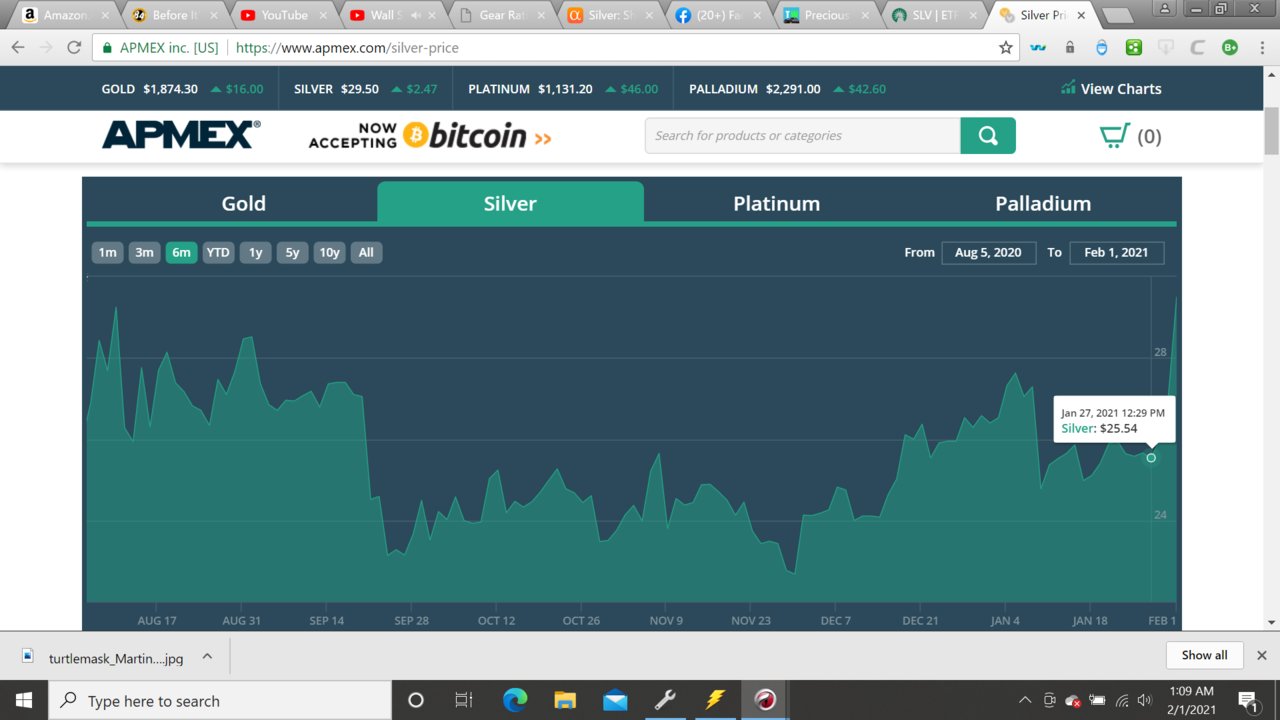Set chart range to 10y
Viewport: 1280px width, 720px height.
tap(329, 252)
